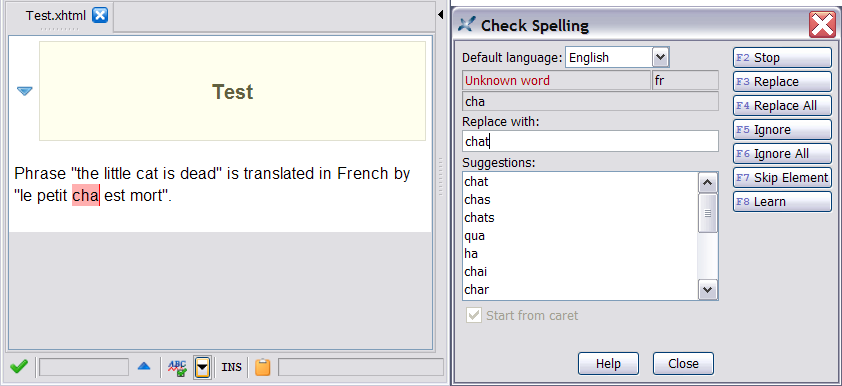Click the XMLmind icon in Check Spelling title

pyautogui.click(x=467, y=25)
